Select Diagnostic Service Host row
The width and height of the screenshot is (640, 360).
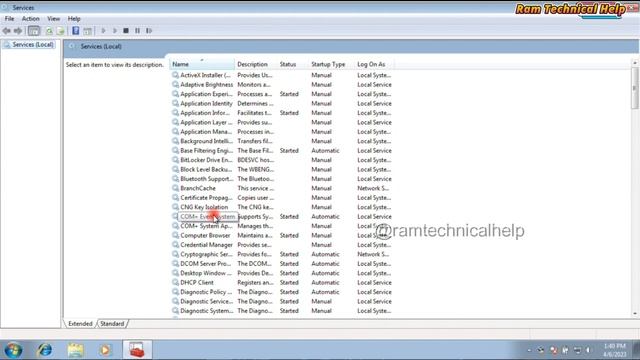click(x=282, y=301)
